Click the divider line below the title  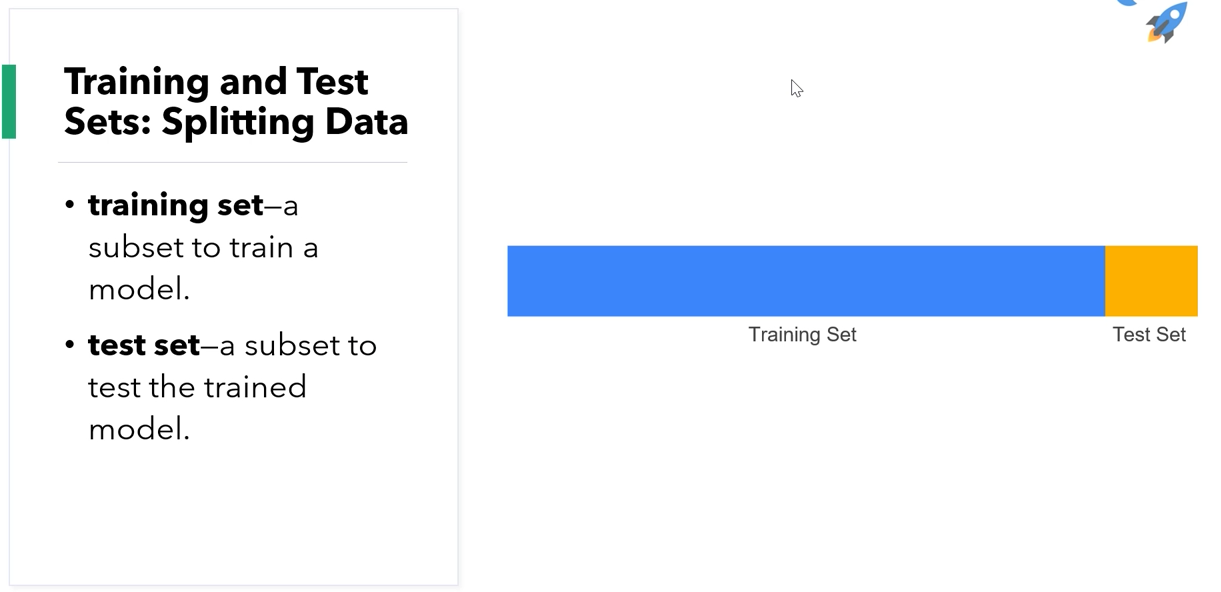[x=233, y=162]
